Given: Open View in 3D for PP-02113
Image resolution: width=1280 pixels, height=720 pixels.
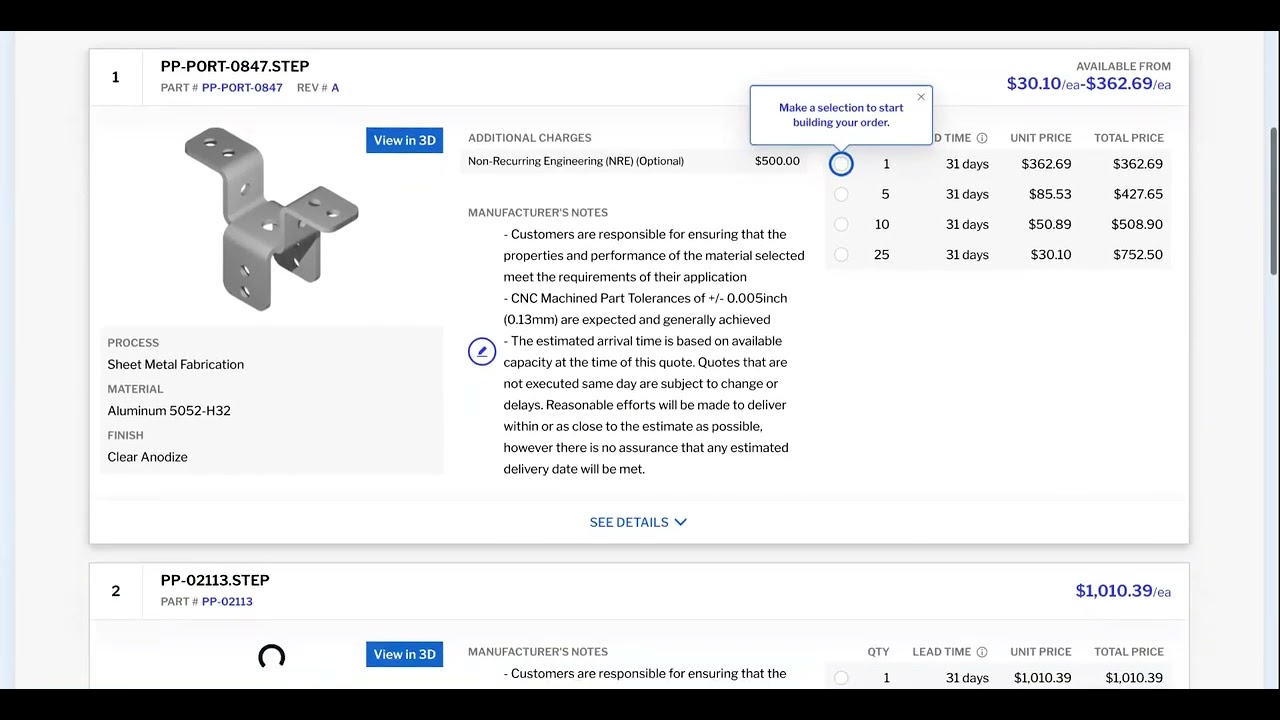Looking at the screenshot, I should (x=404, y=654).
